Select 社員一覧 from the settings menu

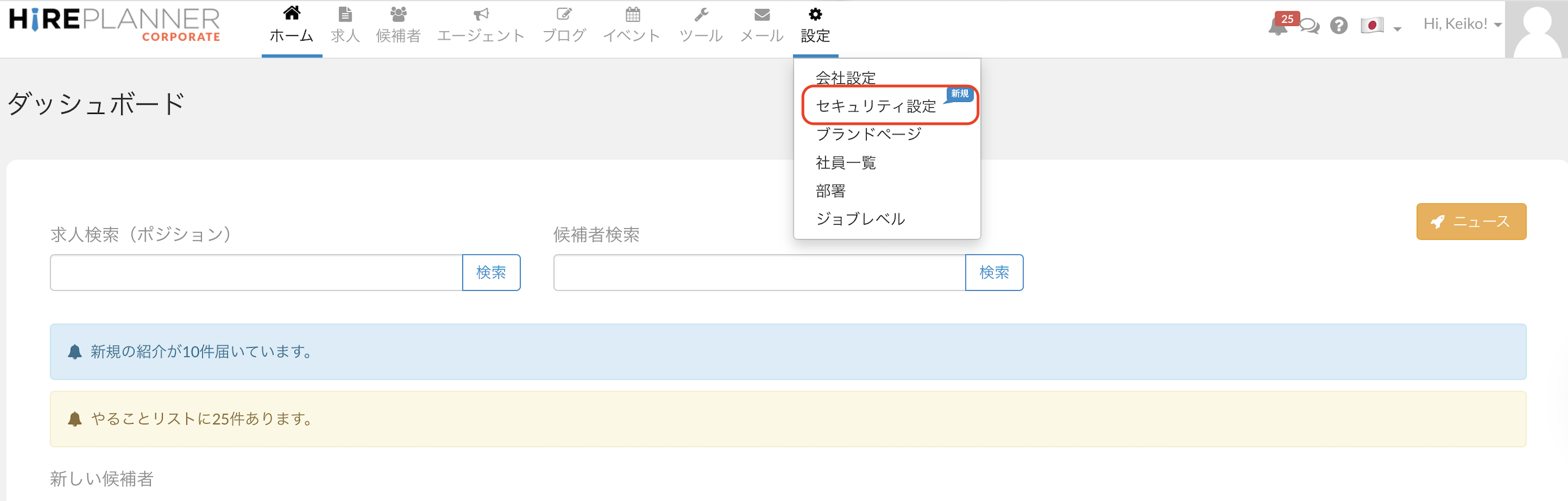click(x=845, y=162)
